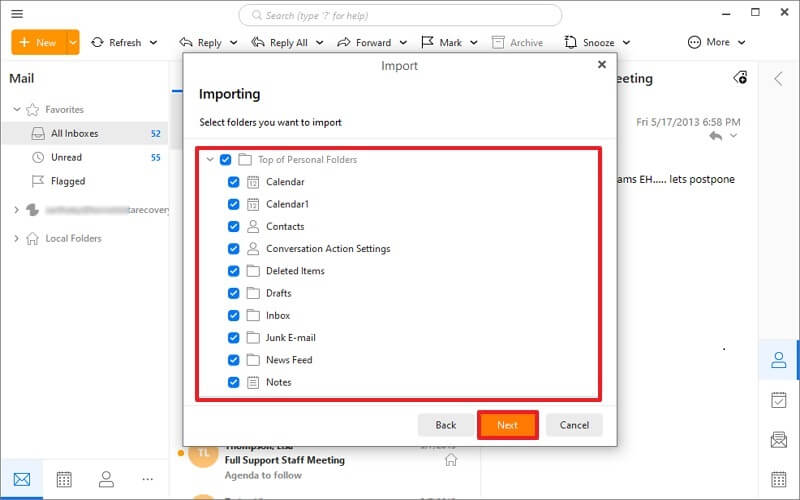Click the Notes icon in folder list
This screenshot has height=500, width=800.
[x=253, y=382]
